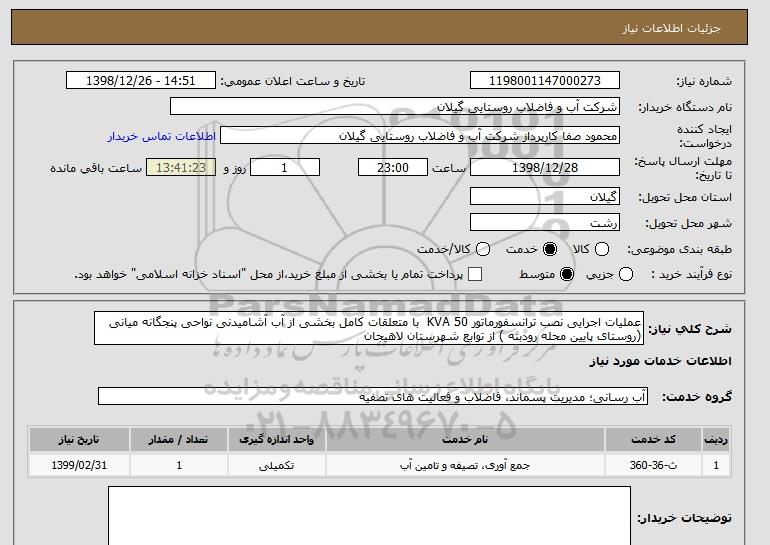The width and height of the screenshot is (770, 545).
Task: Click the ساعت باقی مانده label
Action: click(x=96, y=168)
